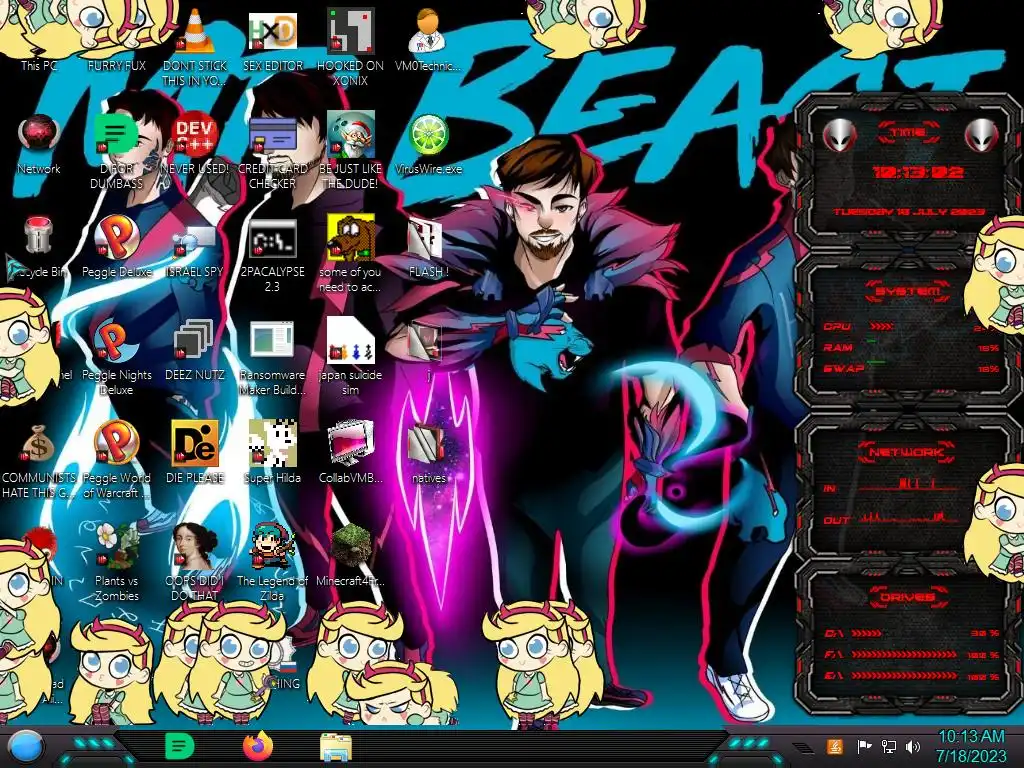Click the SYSTEM header in the widget
This screenshot has height=768, width=1024.
tap(907, 291)
